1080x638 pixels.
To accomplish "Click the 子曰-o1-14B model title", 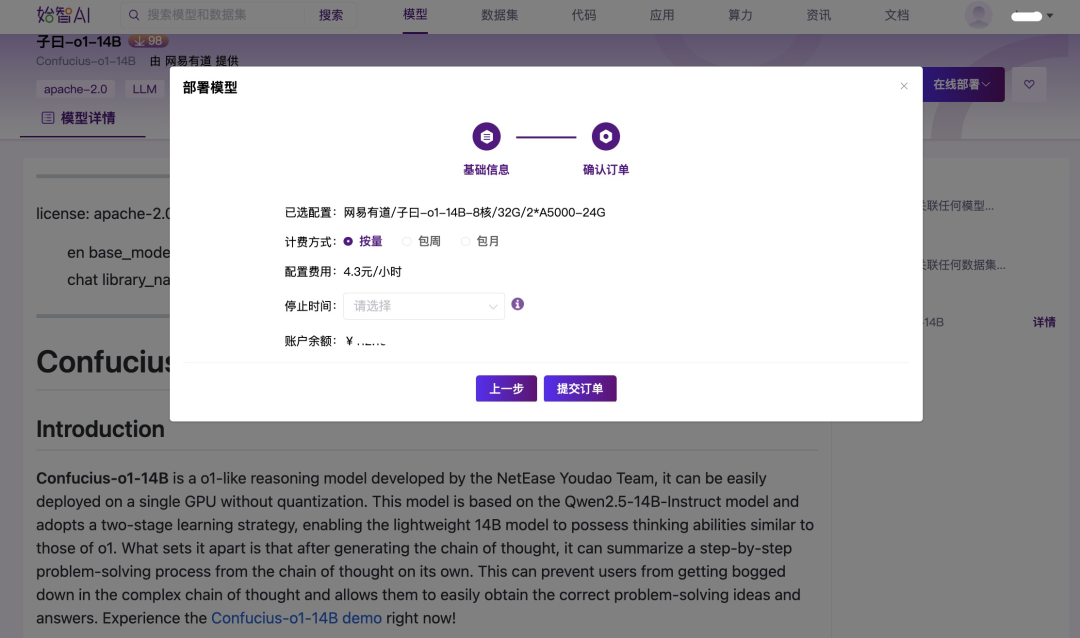I will coord(79,41).
